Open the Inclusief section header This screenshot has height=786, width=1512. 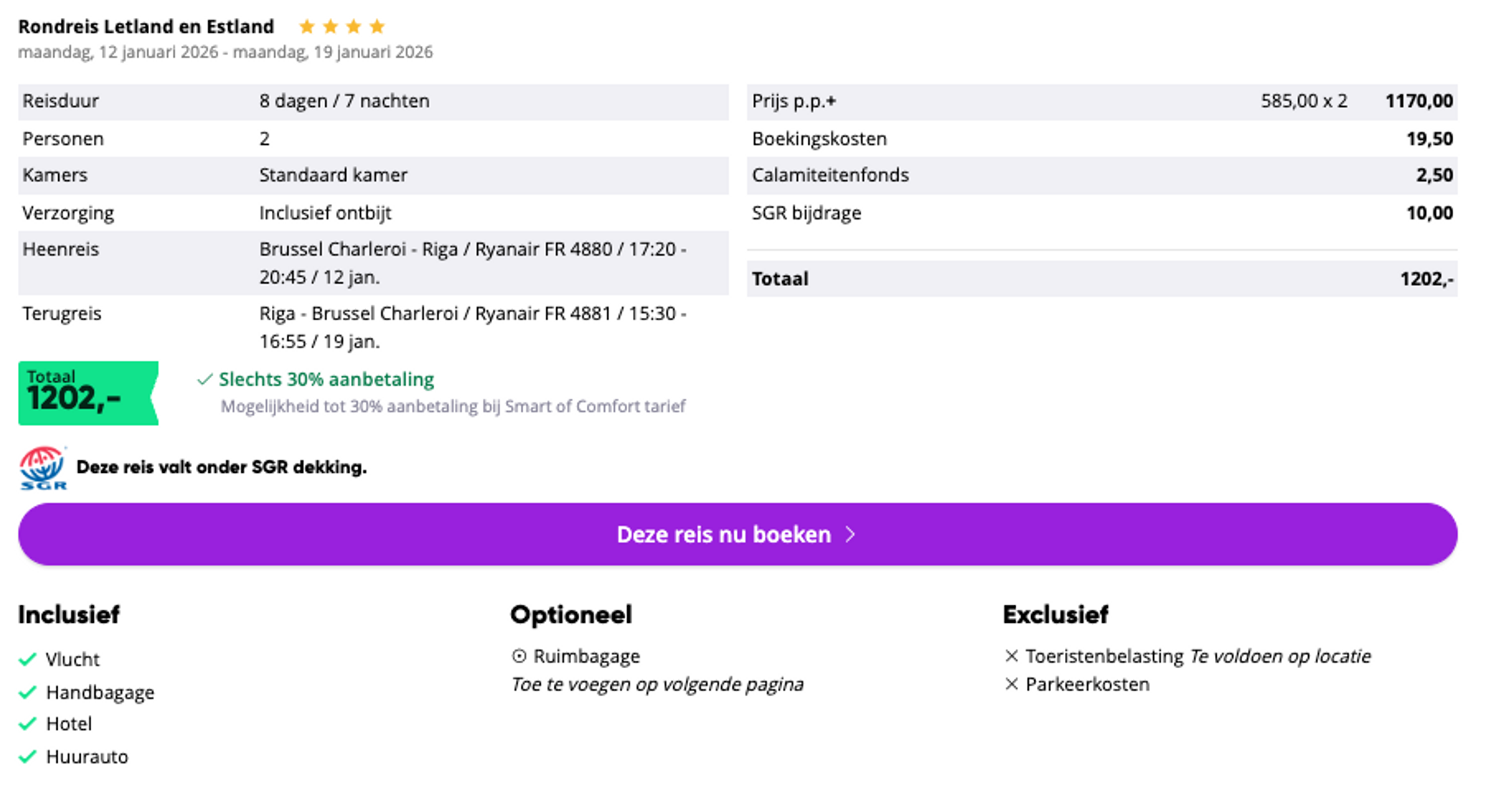pyautogui.click(x=69, y=614)
